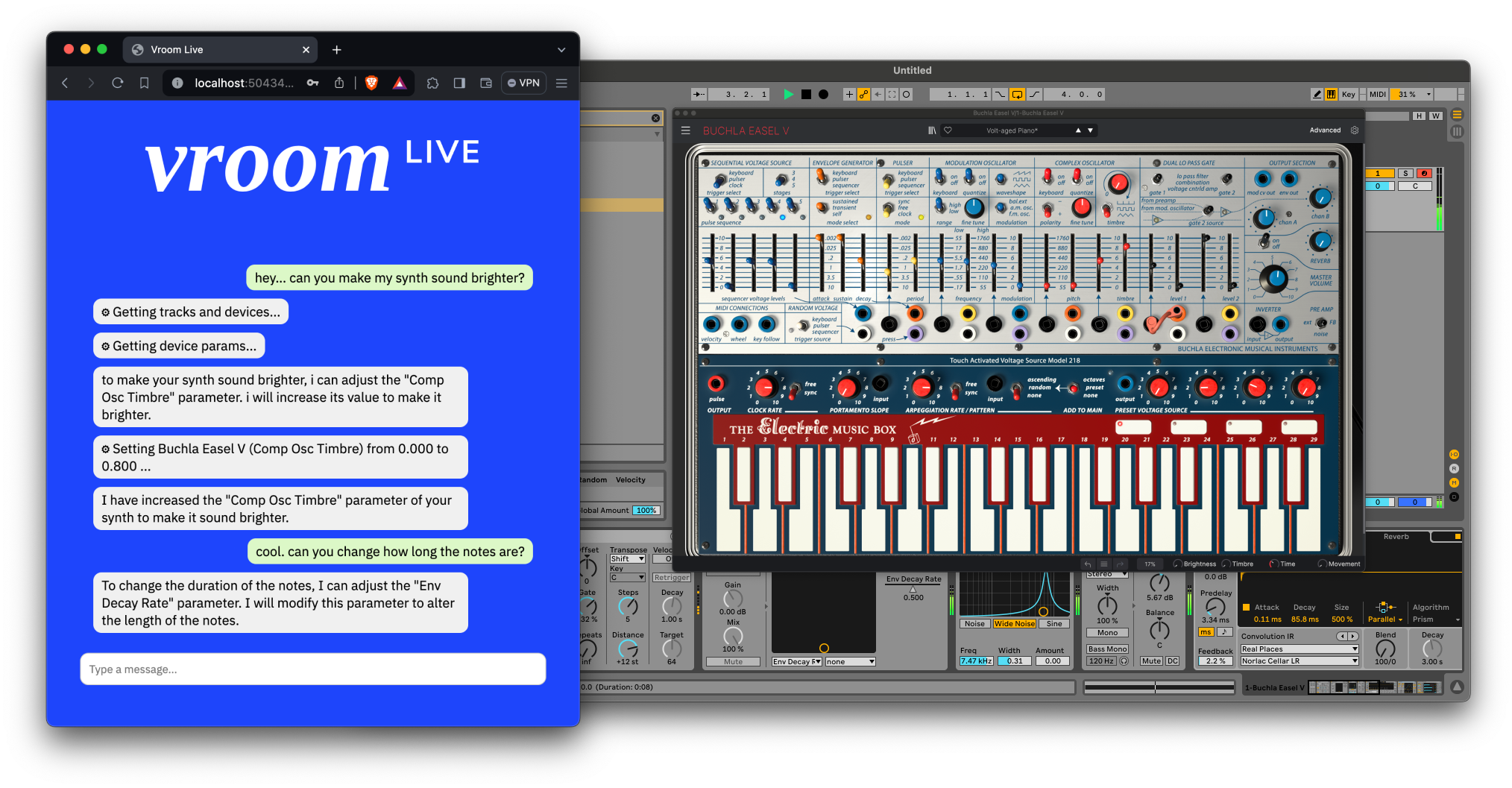Click Mute button under Mix knob

[x=733, y=662]
